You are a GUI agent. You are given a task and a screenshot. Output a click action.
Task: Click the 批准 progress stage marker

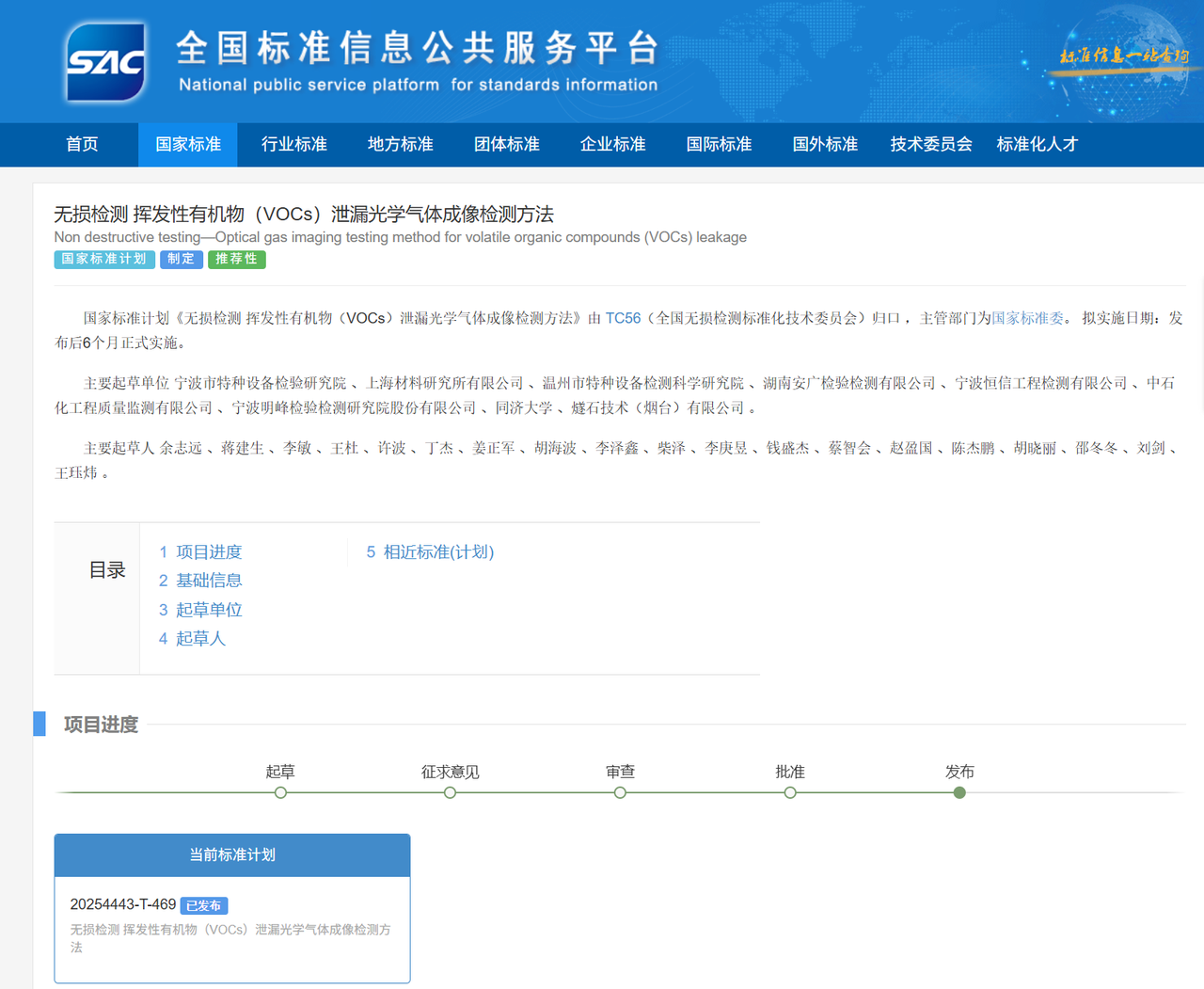click(790, 792)
